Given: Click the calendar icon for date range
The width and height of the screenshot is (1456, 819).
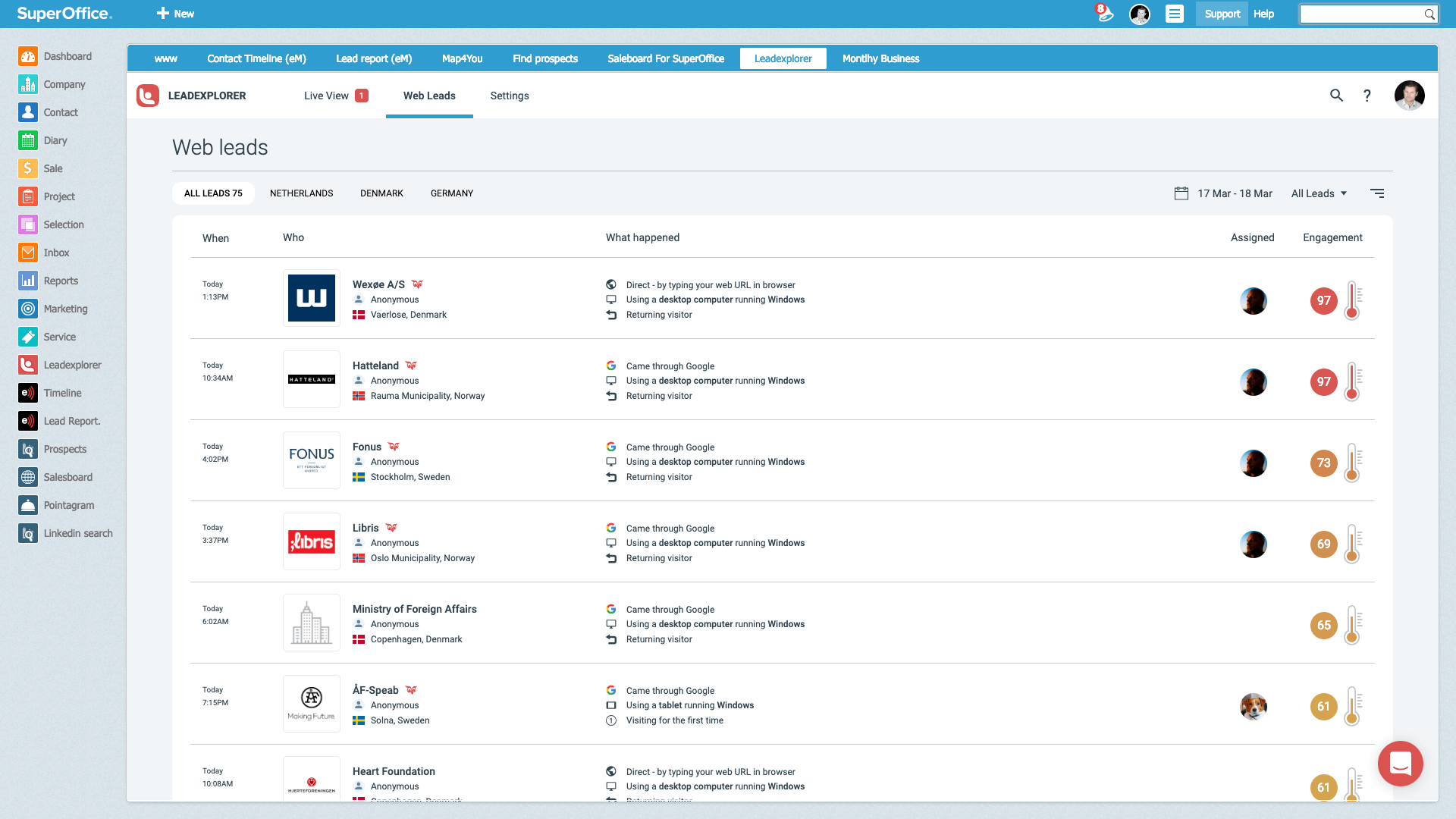Looking at the screenshot, I should [x=1181, y=193].
